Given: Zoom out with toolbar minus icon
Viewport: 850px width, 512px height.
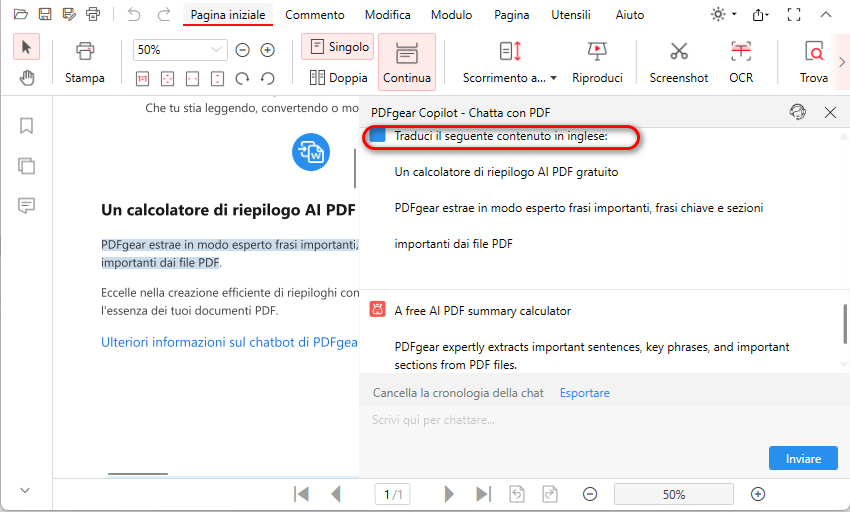Looking at the screenshot, I should tap(242, 50).
